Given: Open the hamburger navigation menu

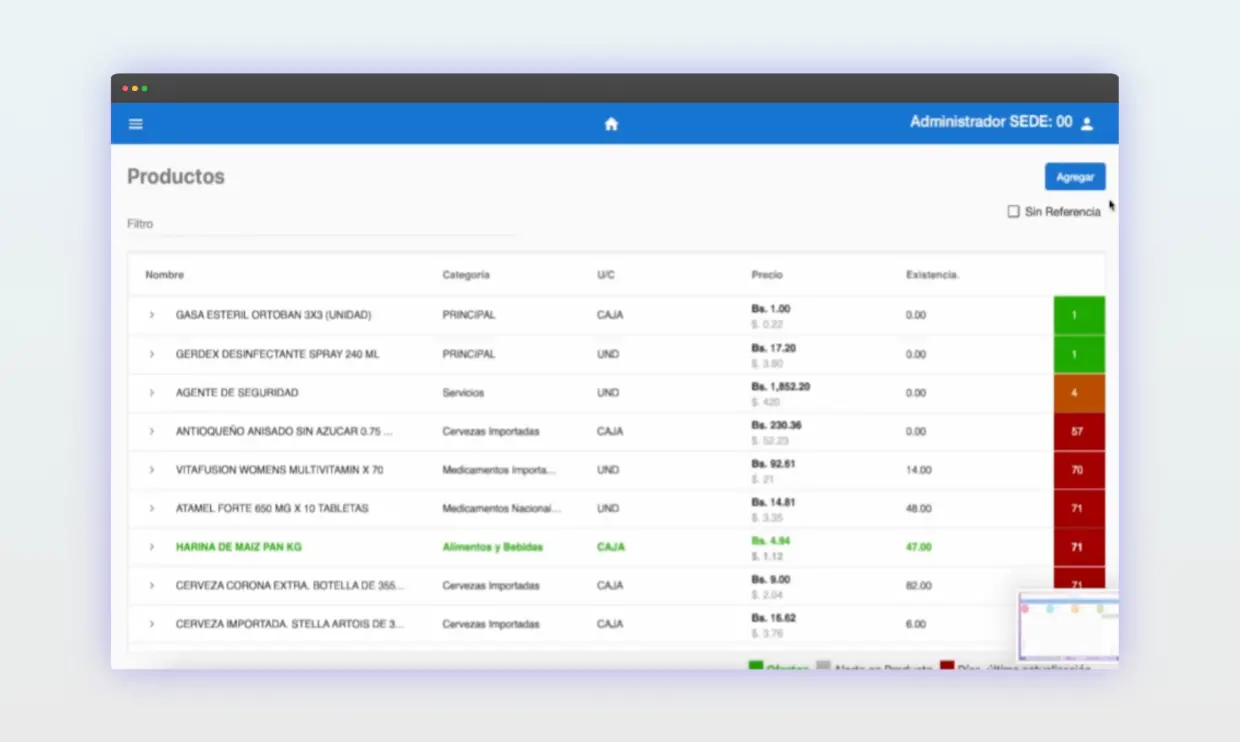Looking at the screenshot, I should tap(136, 124).
